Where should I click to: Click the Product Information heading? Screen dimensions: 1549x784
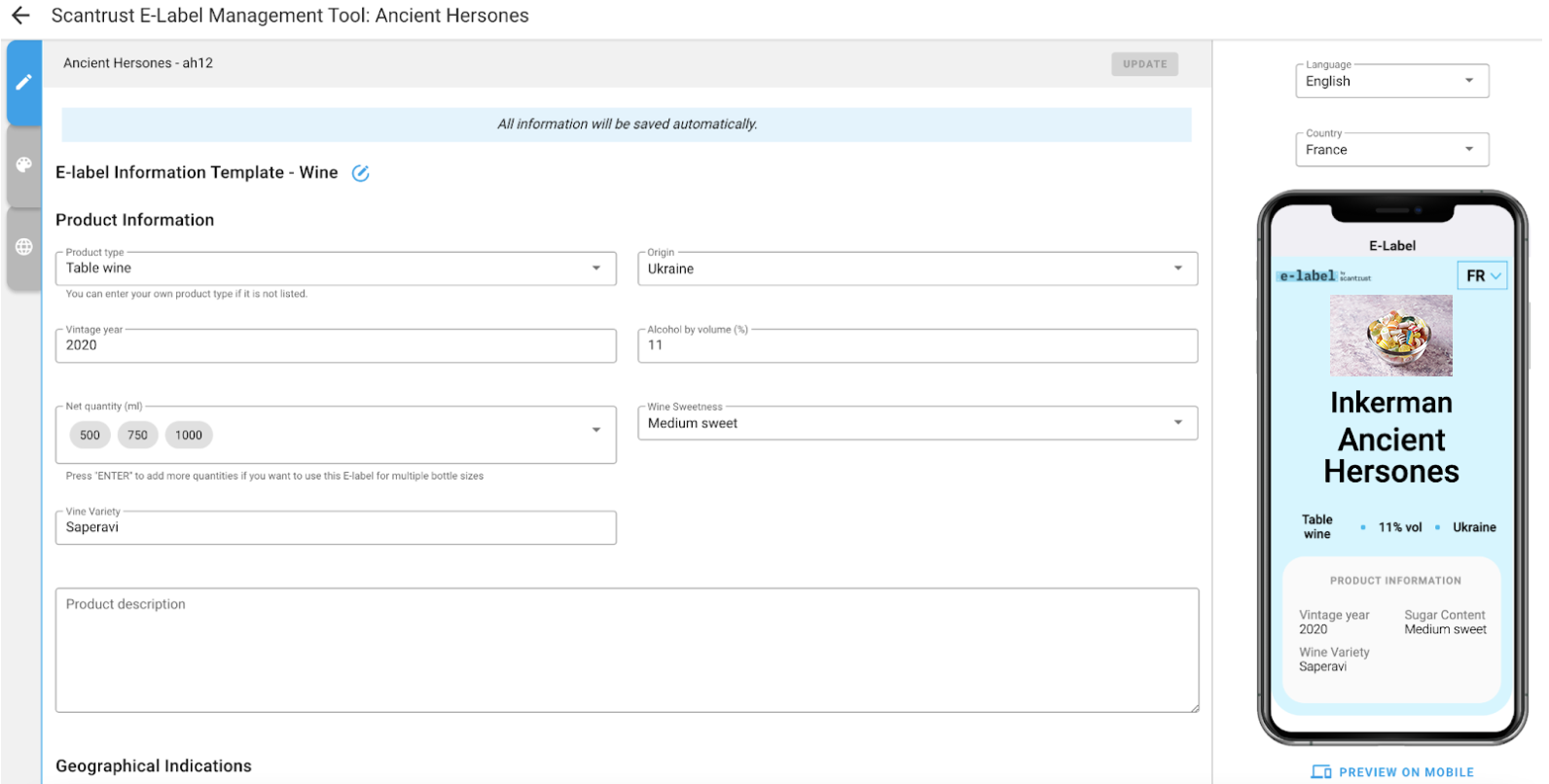pyautogui.click(x=135, y=220)
